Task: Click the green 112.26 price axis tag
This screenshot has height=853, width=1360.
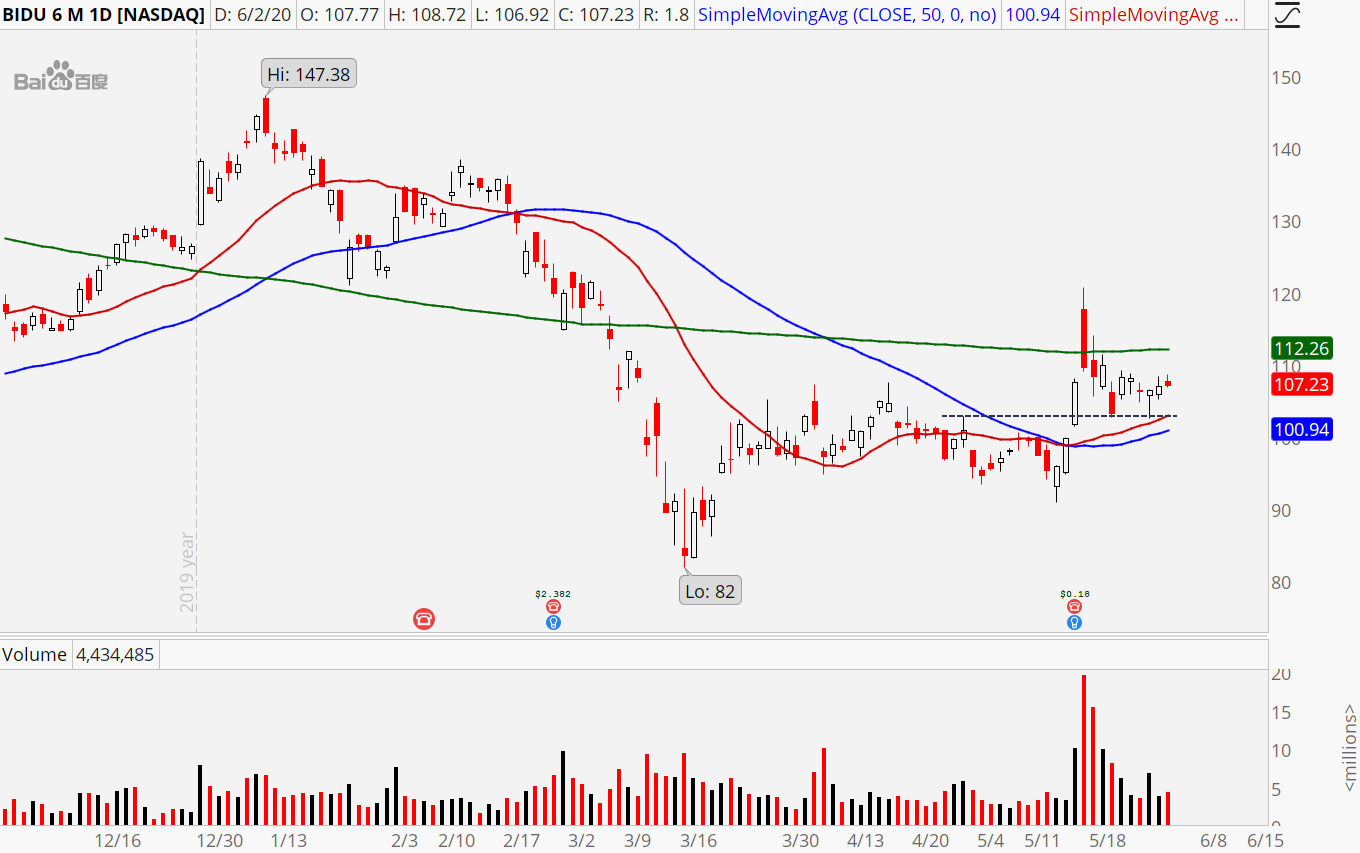Action: (1300, 349)
